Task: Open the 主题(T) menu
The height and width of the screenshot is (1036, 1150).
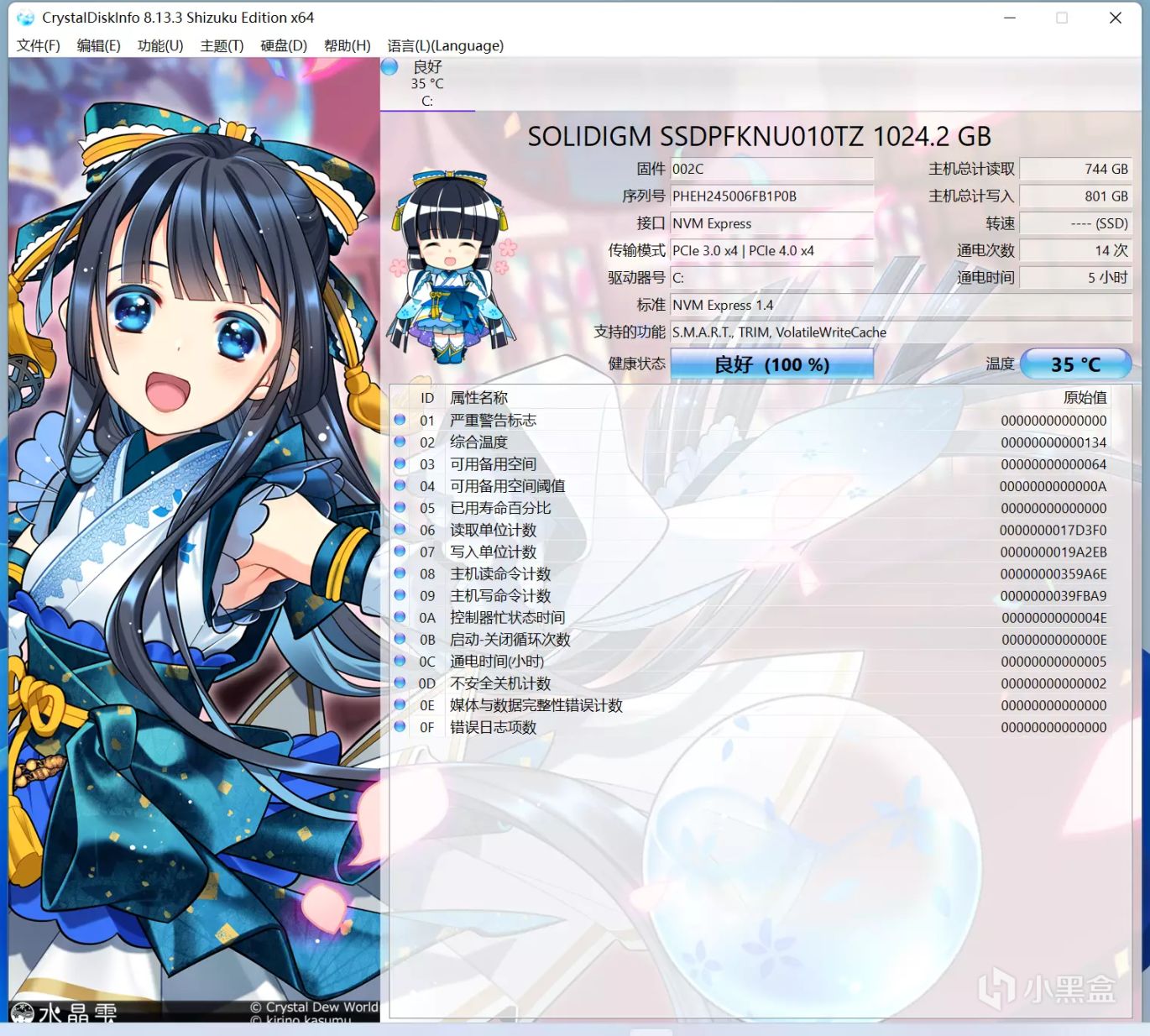Action: click(x=222, y=45)
